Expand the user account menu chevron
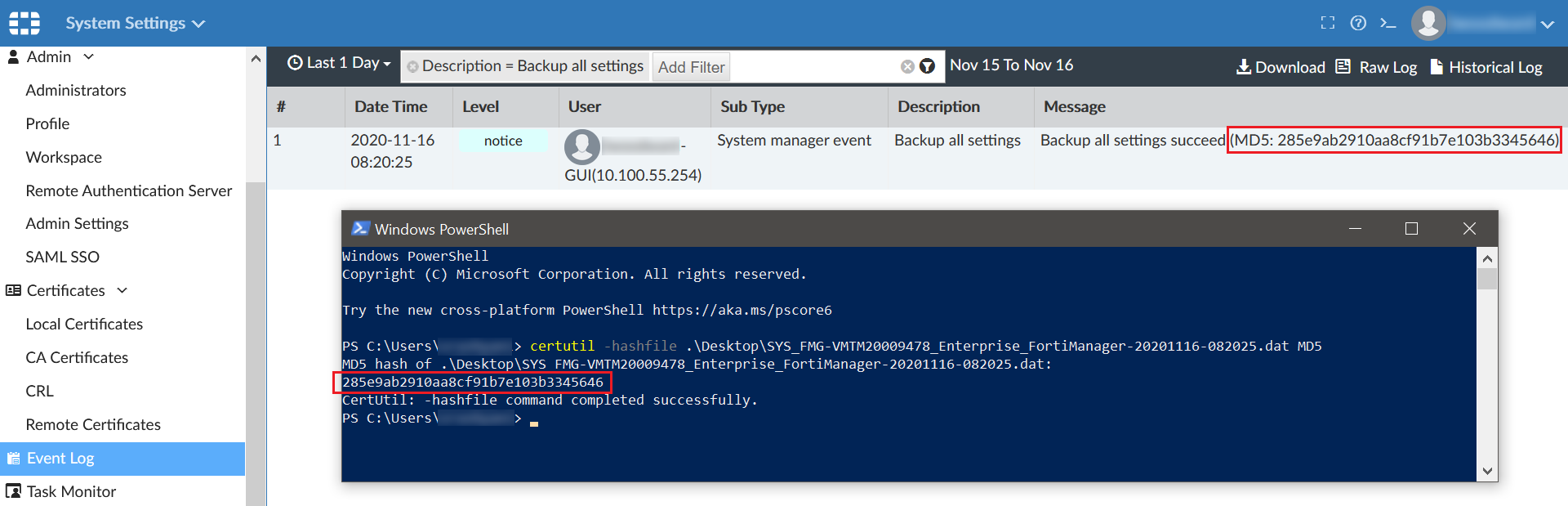 tap(1547, 25)
